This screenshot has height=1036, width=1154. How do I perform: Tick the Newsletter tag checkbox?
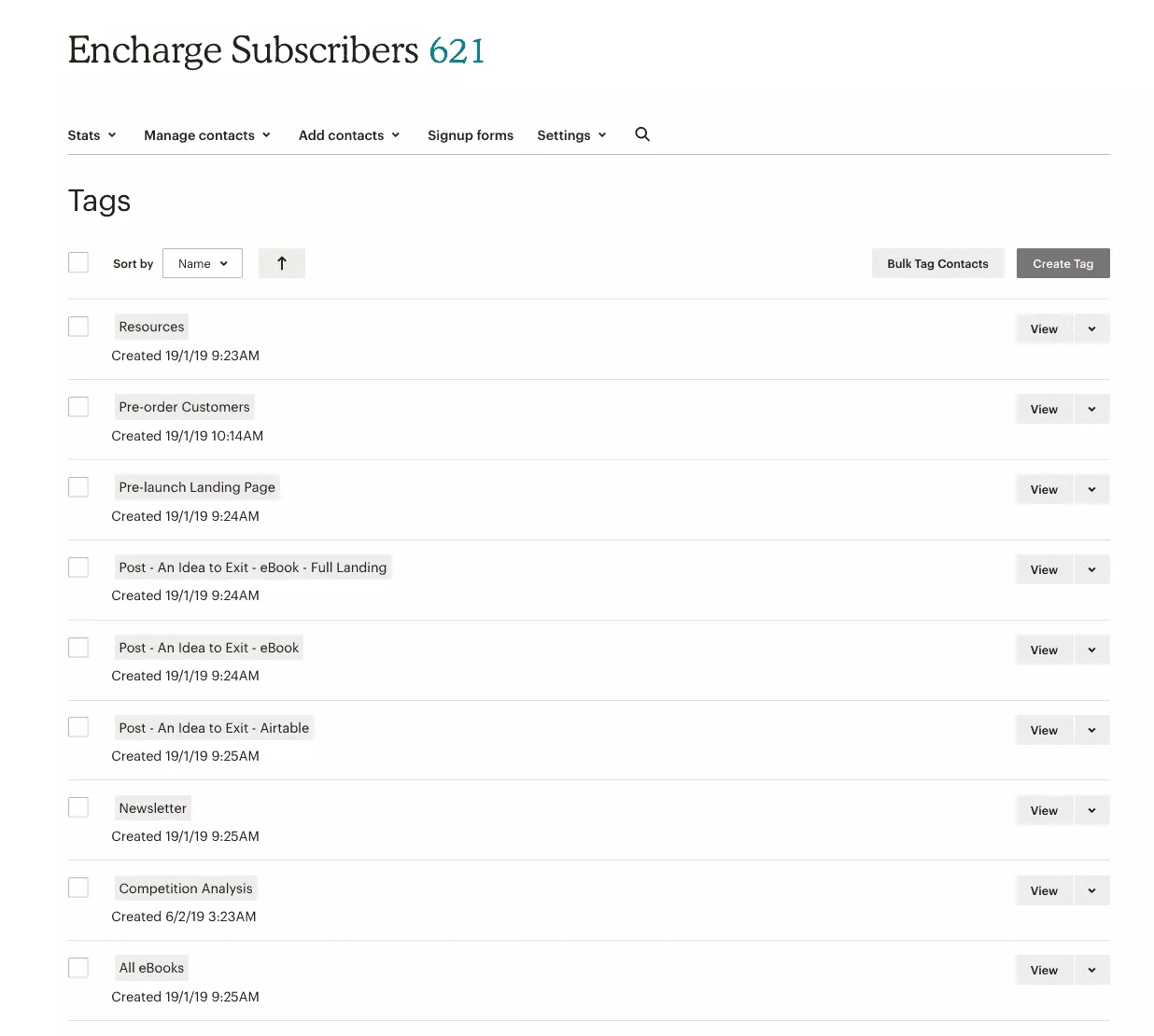click(x=78, y=808)
